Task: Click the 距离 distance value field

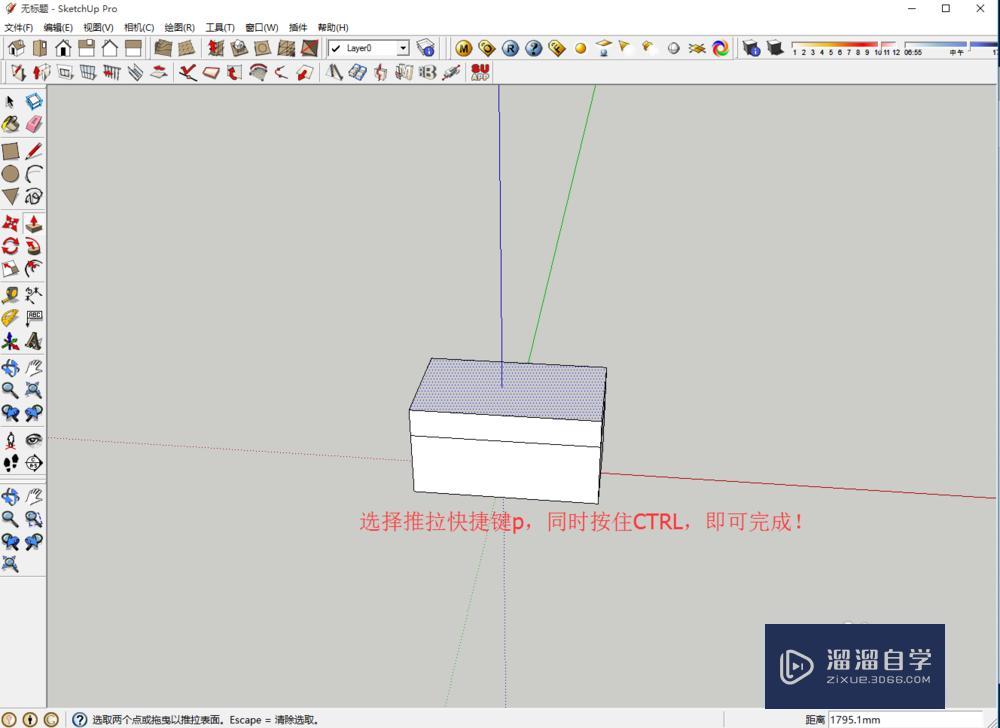Action: click(x=907, y=719)
